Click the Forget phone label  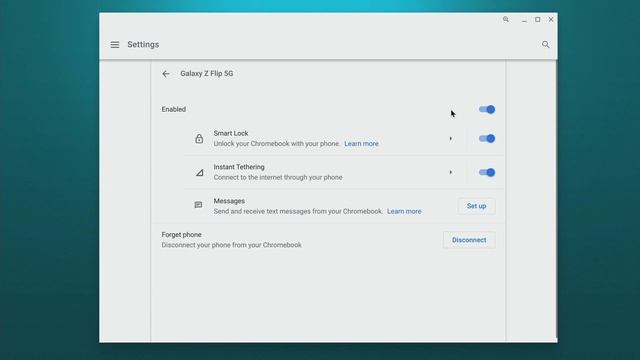(182, 235)
